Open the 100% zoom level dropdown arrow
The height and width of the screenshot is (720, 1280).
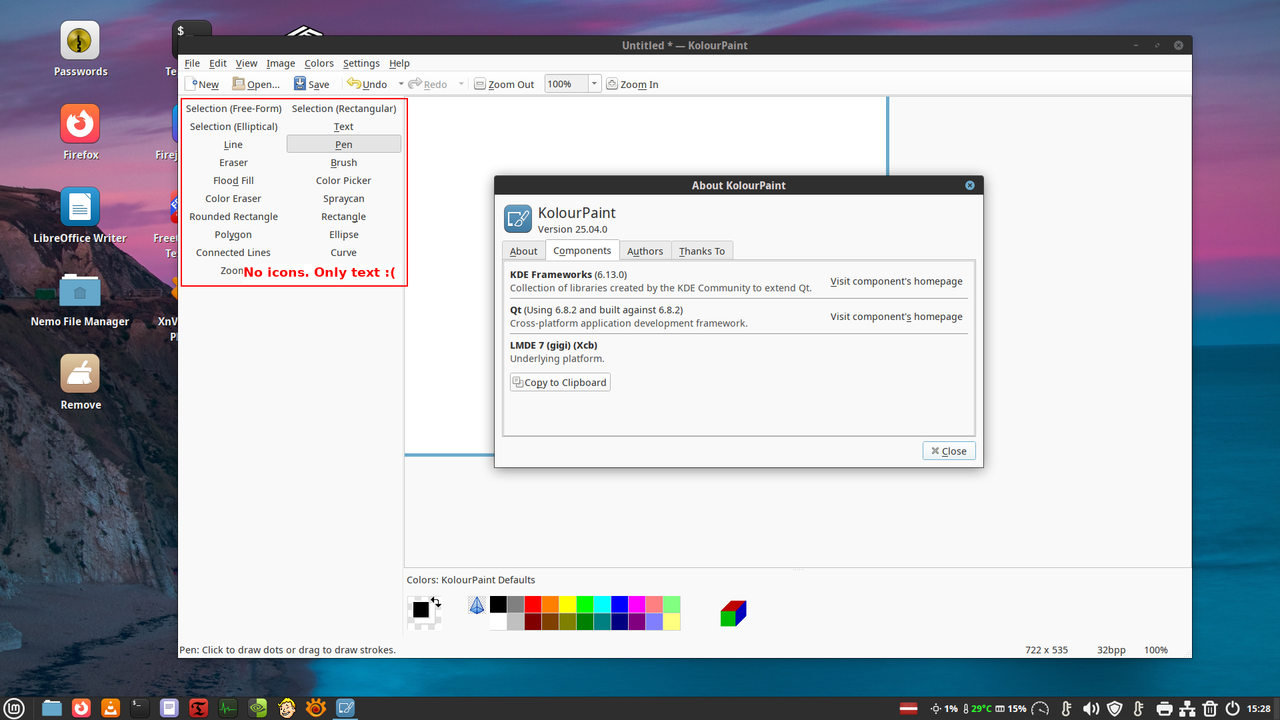coord(594,84)
